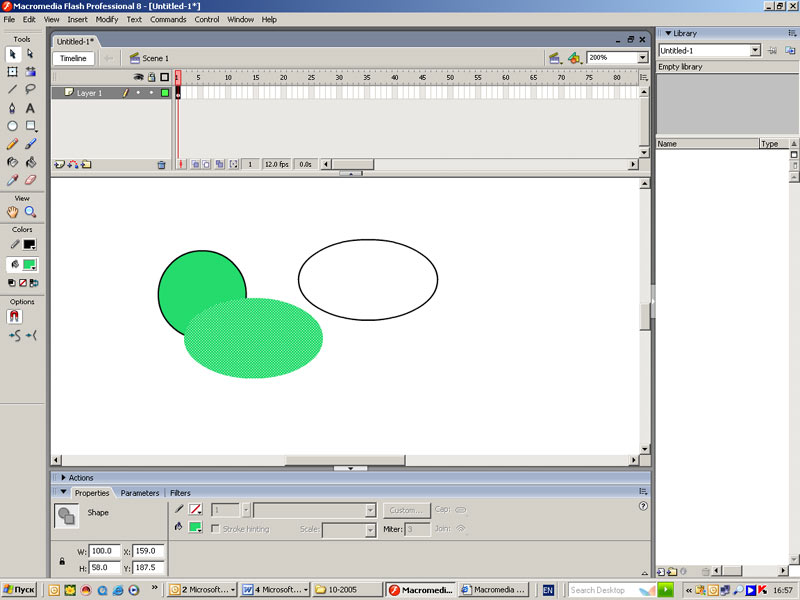Toggle Snap to Objects magnet option

pos(15,316)
